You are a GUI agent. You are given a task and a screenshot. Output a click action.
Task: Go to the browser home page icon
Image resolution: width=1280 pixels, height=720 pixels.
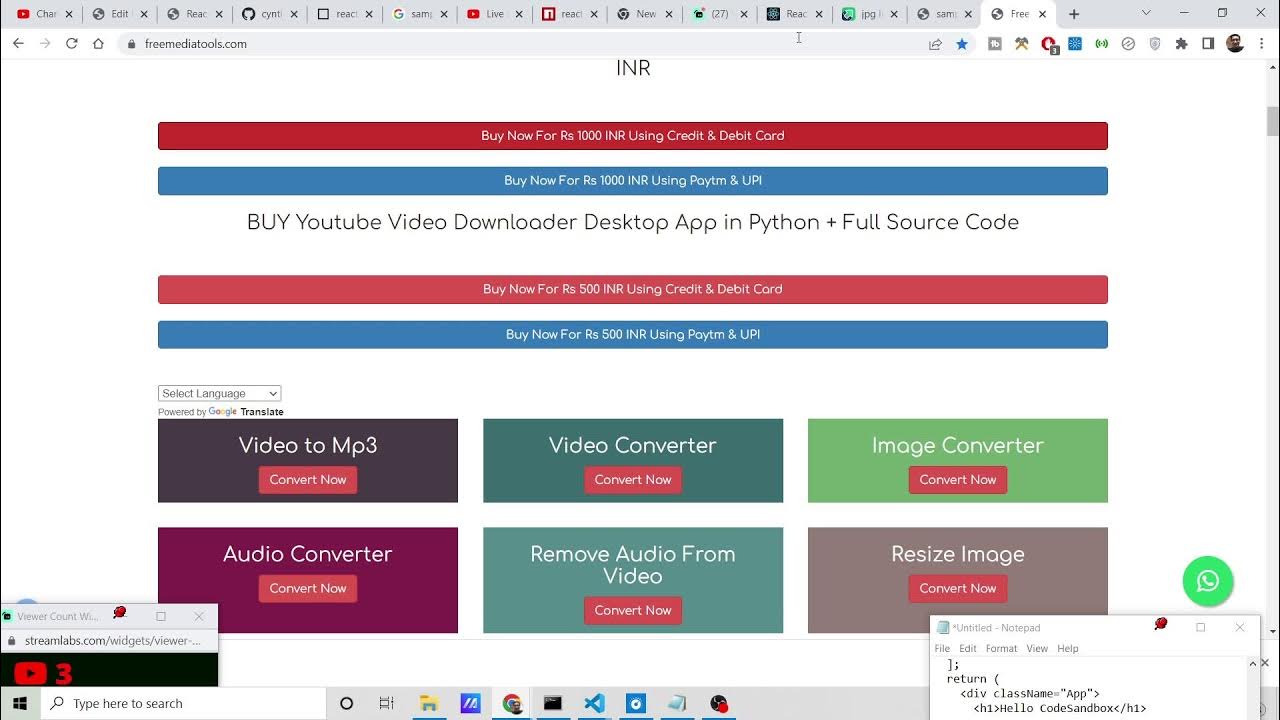[x=98, y=44]
